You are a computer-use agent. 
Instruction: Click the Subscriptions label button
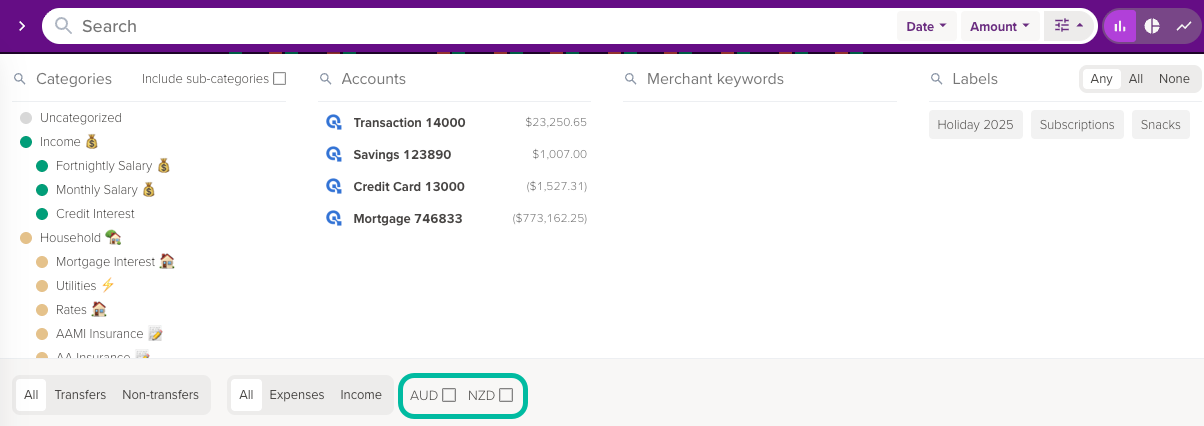(x=1077, y=125)
